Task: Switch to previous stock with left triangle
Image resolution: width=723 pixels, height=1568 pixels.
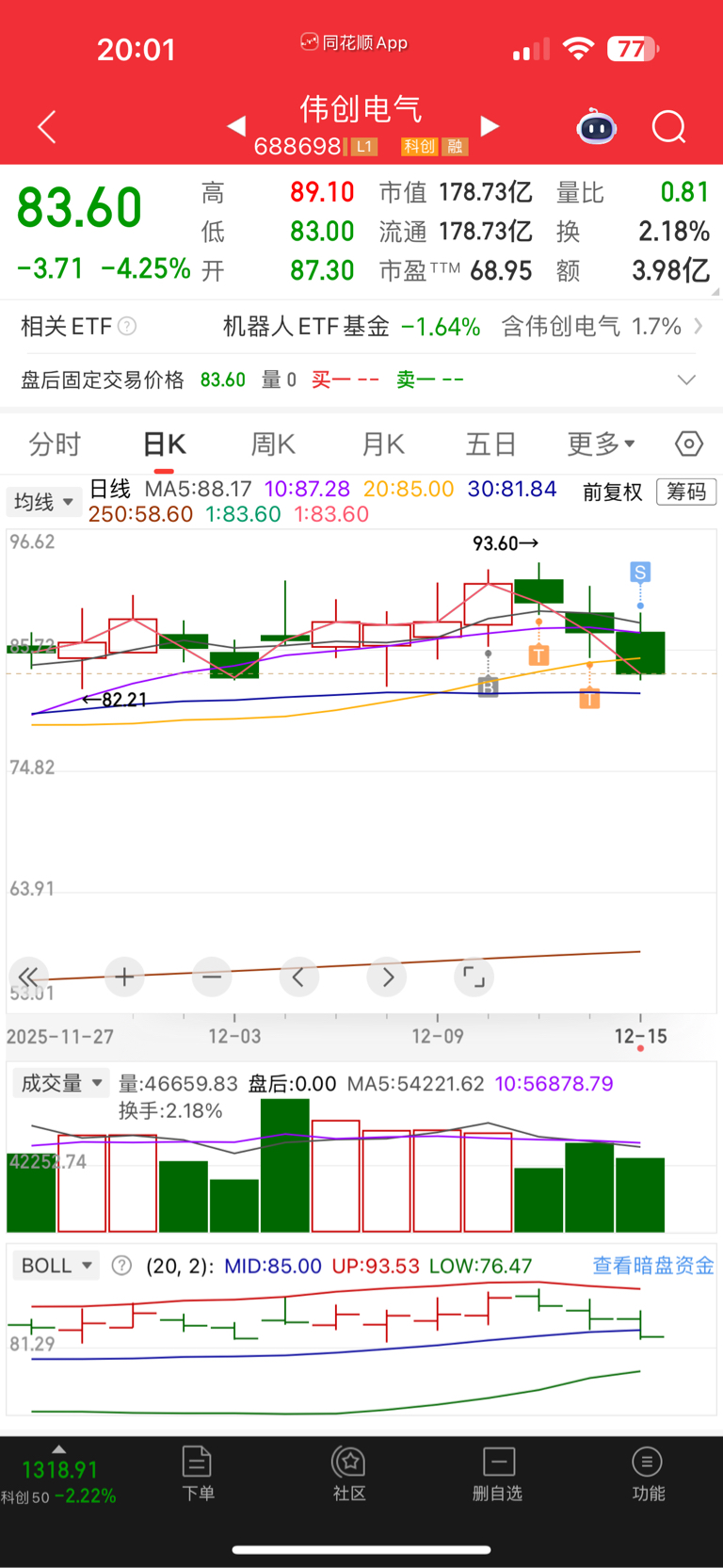Action: pyautogui.click(x=236, y=125)
